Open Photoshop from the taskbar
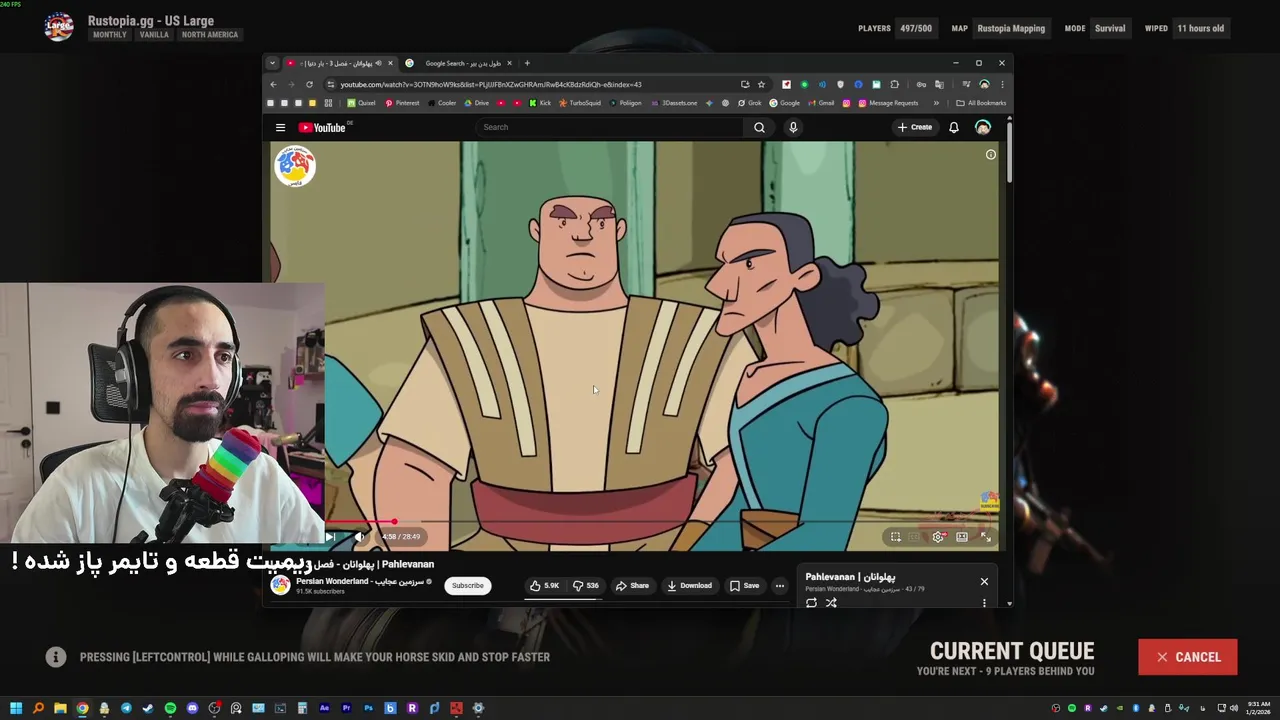Viewport: 1280px width, 720px height. click(x=368, y=708)
